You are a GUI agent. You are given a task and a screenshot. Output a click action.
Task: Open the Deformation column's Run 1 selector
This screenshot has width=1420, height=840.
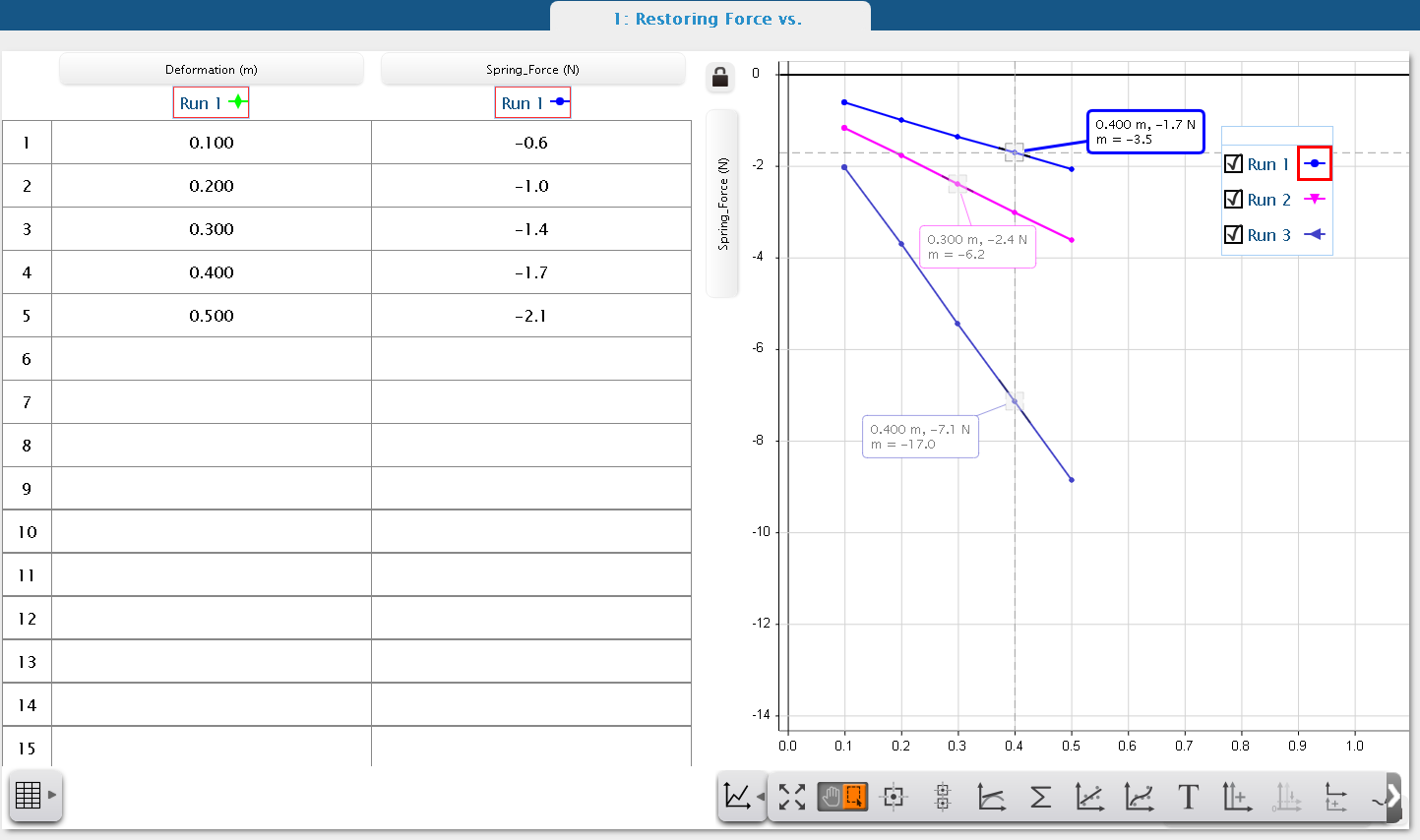[211, 101]
